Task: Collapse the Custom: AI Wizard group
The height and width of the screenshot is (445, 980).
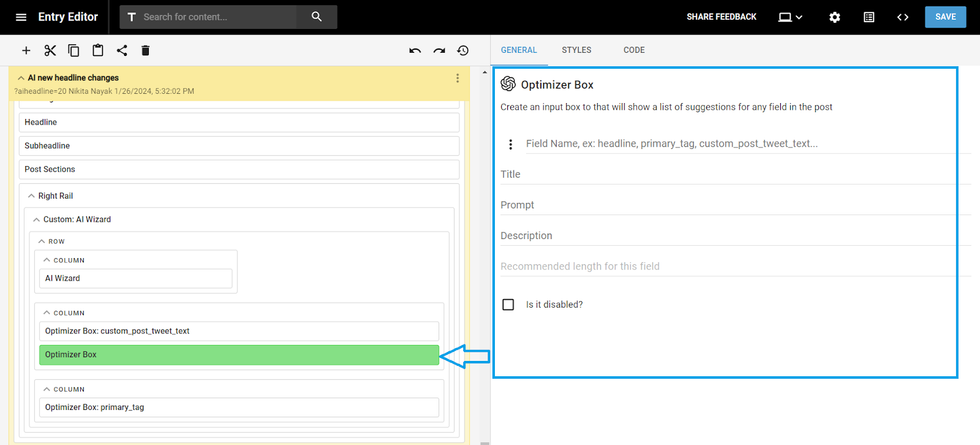Action: coord(36,219)
